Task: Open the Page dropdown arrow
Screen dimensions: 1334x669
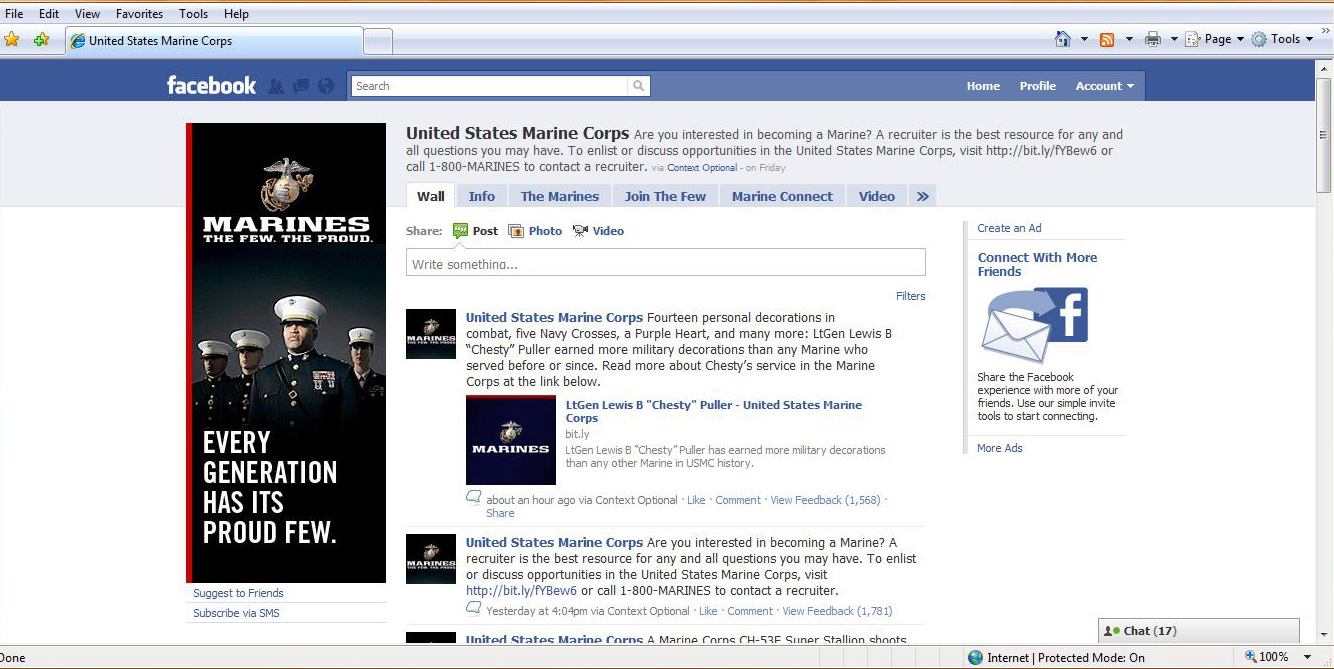Action: [1240, 40]
